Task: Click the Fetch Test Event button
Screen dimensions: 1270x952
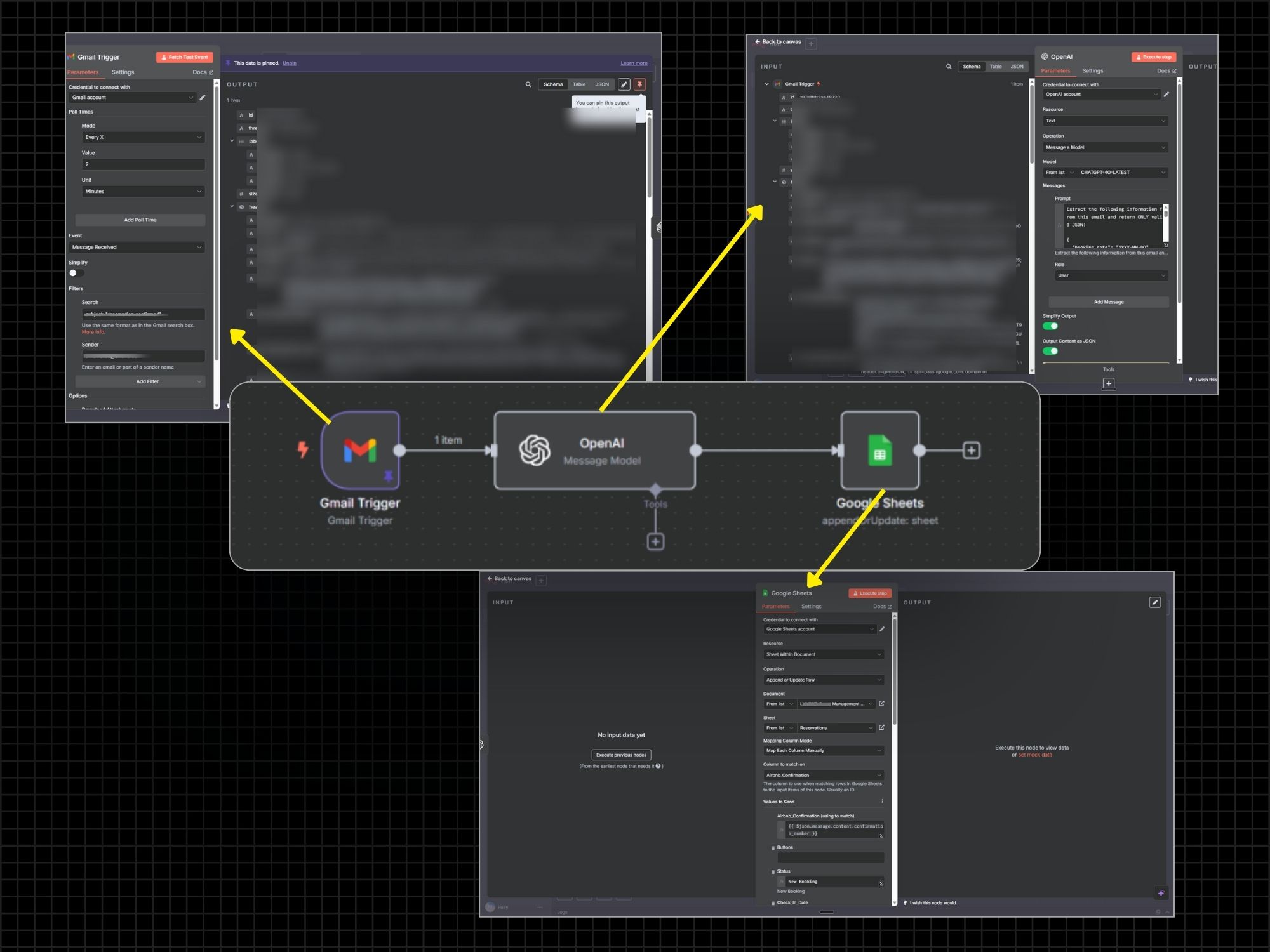Action: pos(185,57)
